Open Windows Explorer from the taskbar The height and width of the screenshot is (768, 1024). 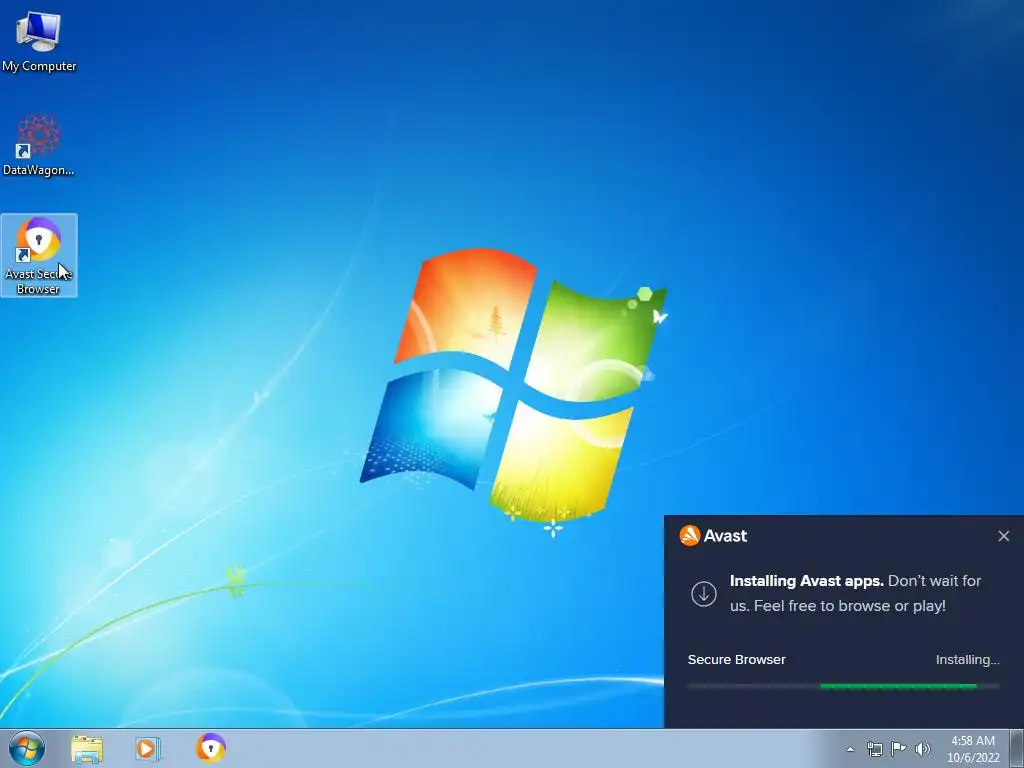coord(87,748)
